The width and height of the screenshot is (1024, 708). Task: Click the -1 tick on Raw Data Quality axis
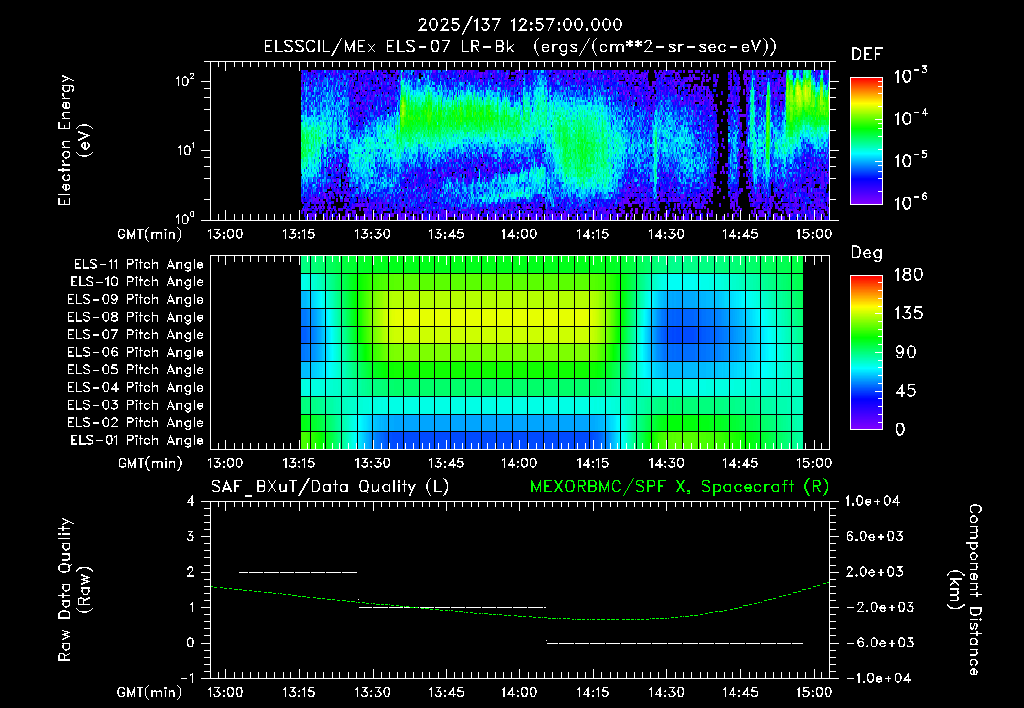pyautogui.click(x=187, y=679)
